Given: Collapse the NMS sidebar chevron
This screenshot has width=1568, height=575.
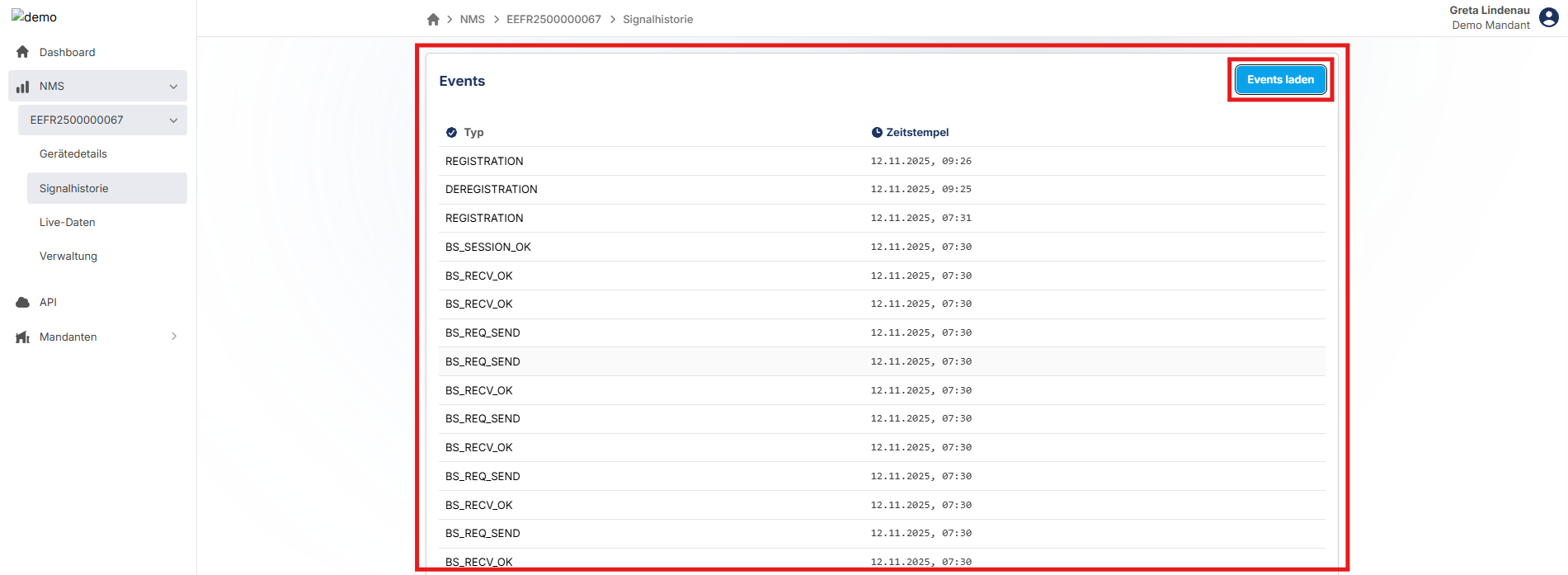Looking at the screenshot, I should click(x=173, y=86).
